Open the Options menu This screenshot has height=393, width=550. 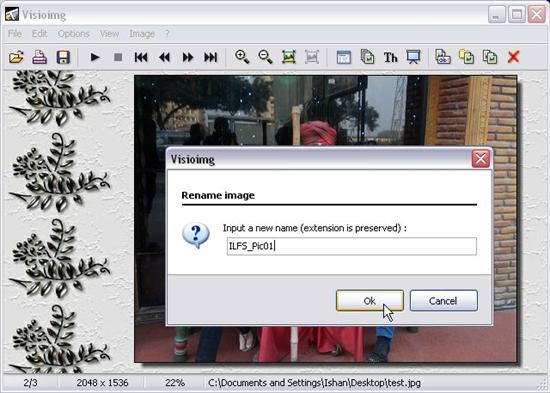coord(74,34)
